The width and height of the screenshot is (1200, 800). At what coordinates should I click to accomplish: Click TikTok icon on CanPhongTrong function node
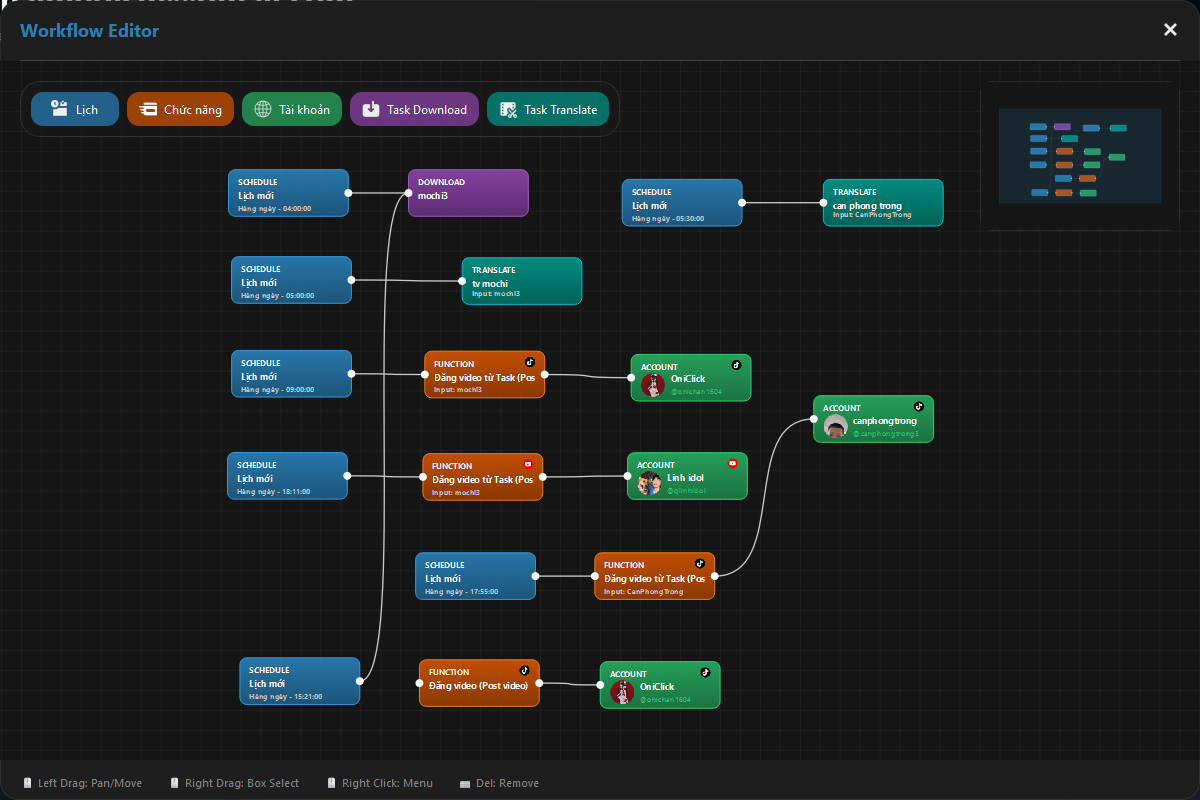(699, 562)
